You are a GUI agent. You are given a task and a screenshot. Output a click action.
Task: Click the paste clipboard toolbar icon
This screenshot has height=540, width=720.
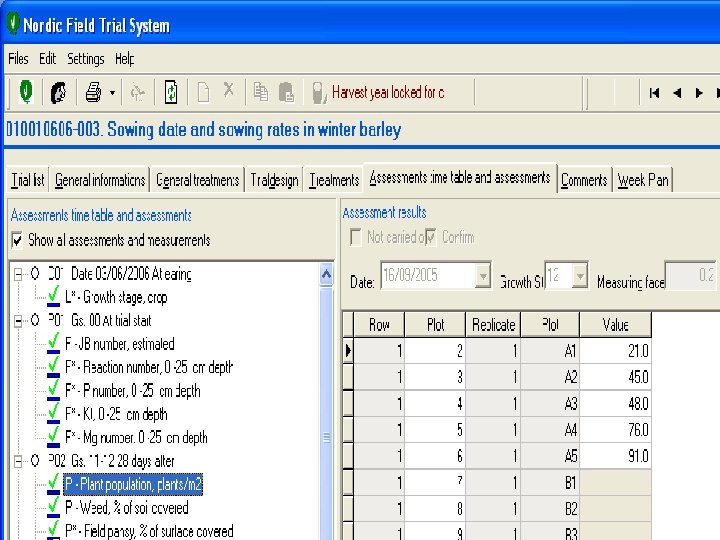pos(287,92)
